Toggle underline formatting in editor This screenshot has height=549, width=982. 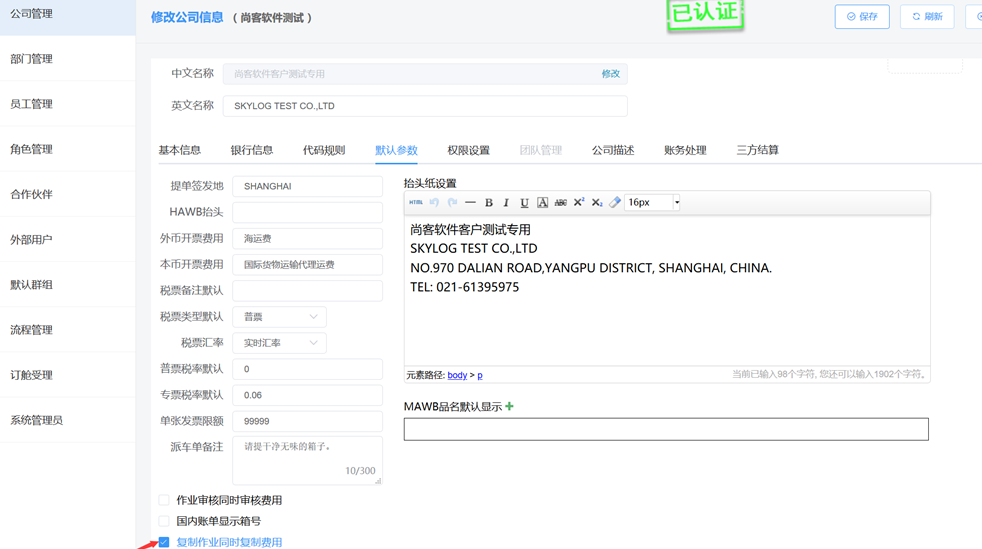click(x=524, y=202)
